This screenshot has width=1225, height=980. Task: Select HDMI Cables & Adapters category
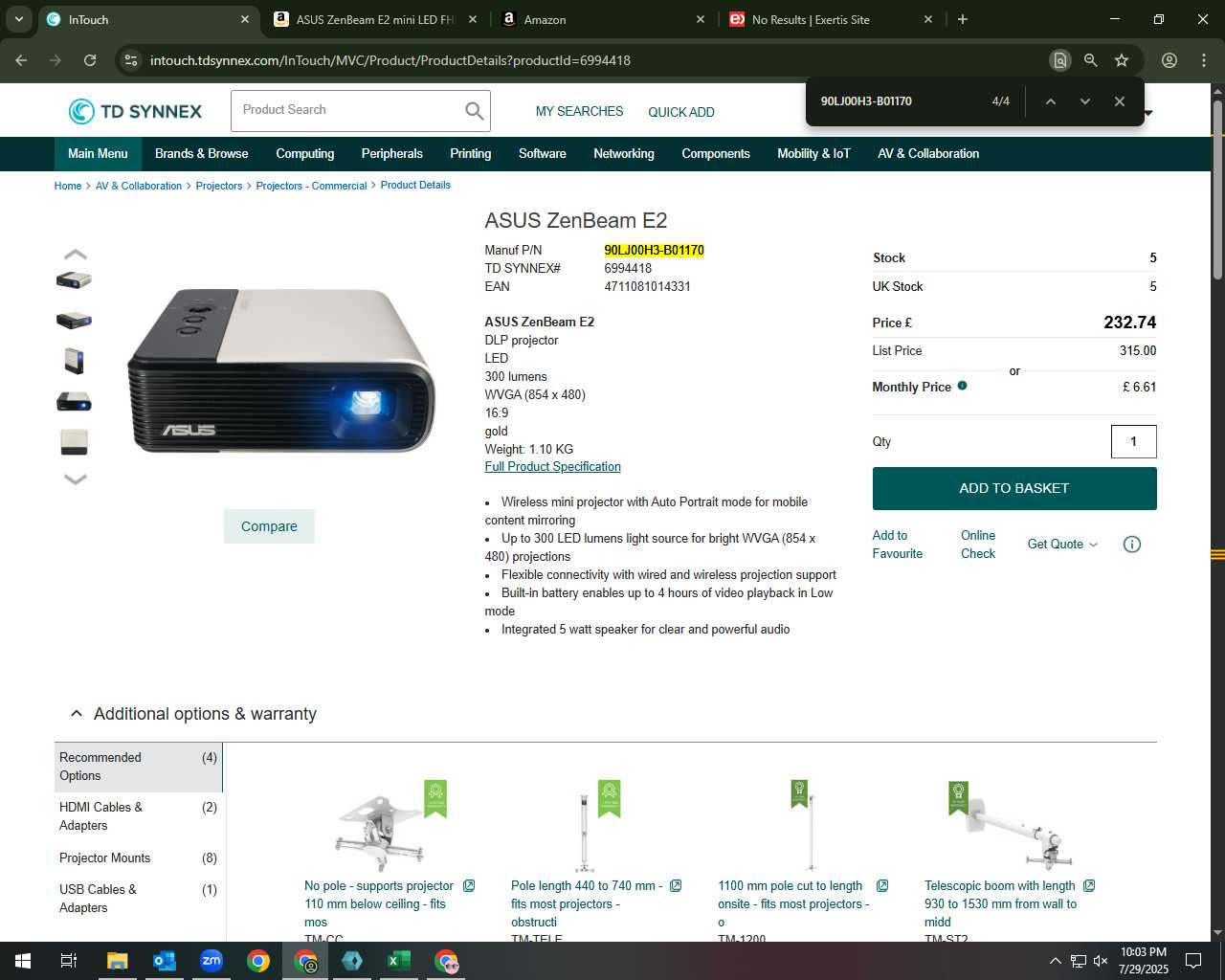coord(138,816)
